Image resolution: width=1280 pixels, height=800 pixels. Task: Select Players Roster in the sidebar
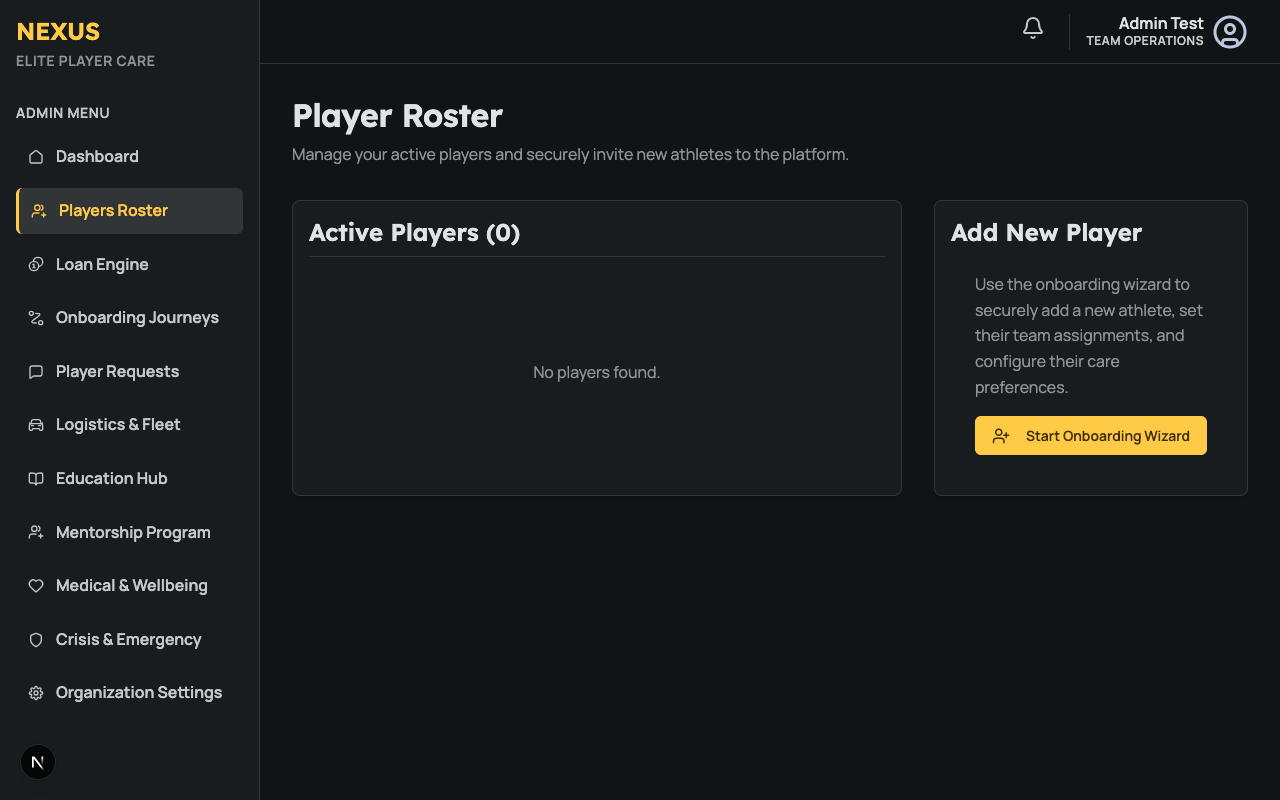(x=129, y=211)
